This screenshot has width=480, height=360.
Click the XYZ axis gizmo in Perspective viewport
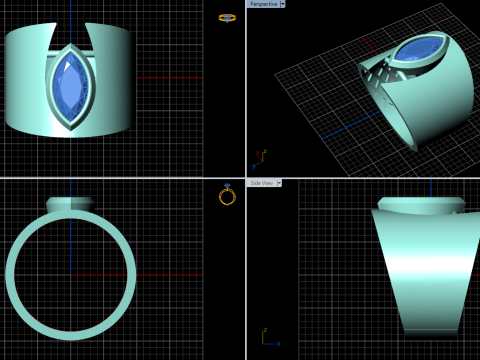tap(259, 159)
